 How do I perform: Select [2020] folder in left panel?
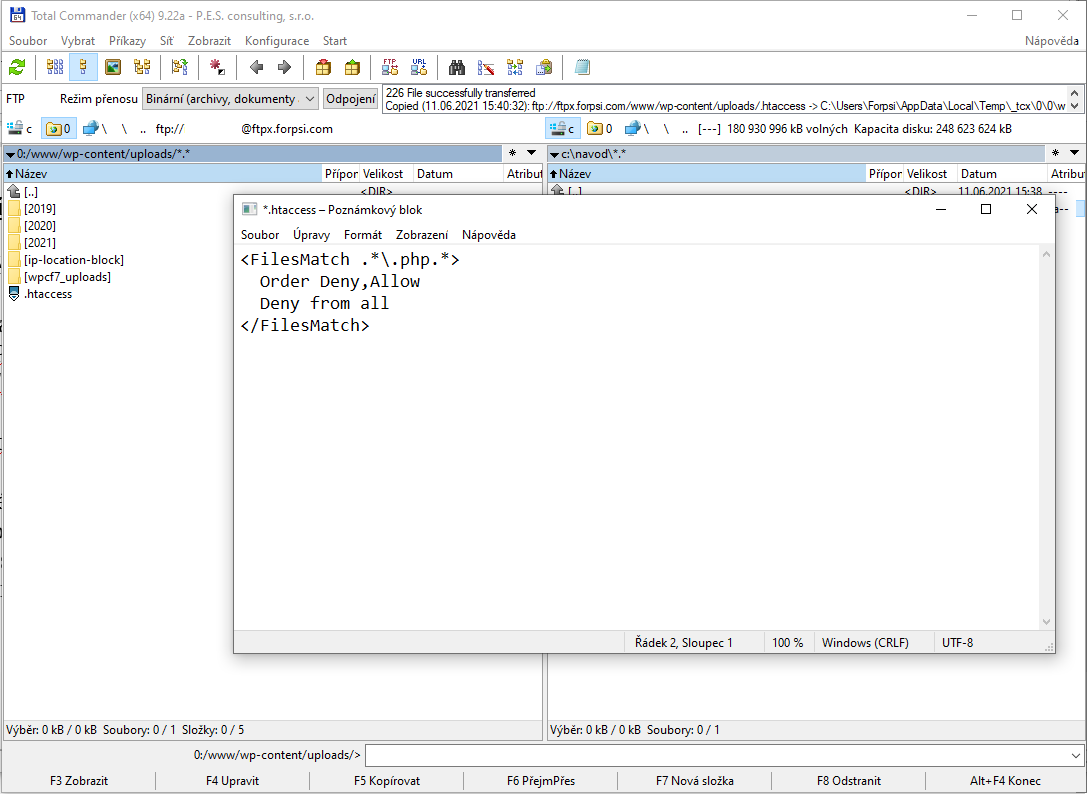tap(40, 226)
